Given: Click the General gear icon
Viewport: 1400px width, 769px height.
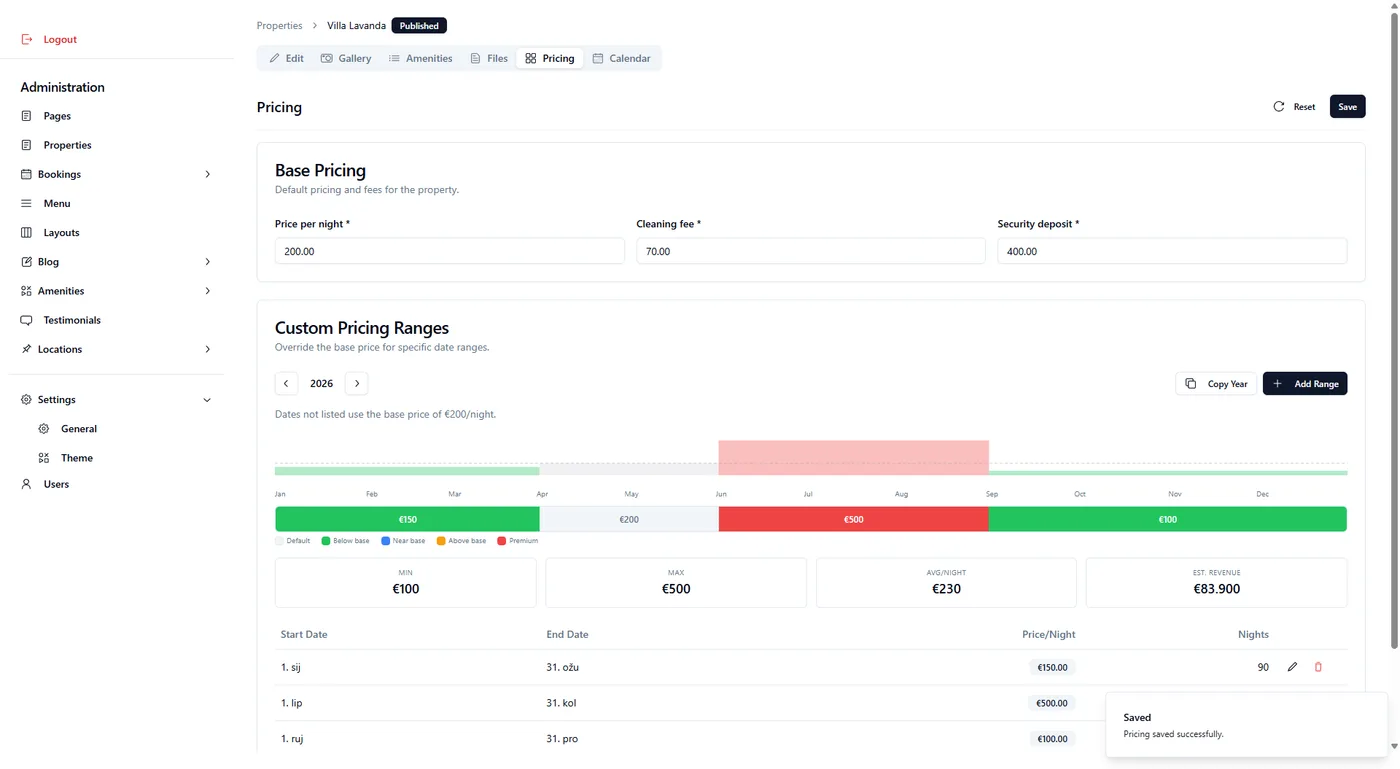Looking at the screenshot, I should tap(44, 429).
